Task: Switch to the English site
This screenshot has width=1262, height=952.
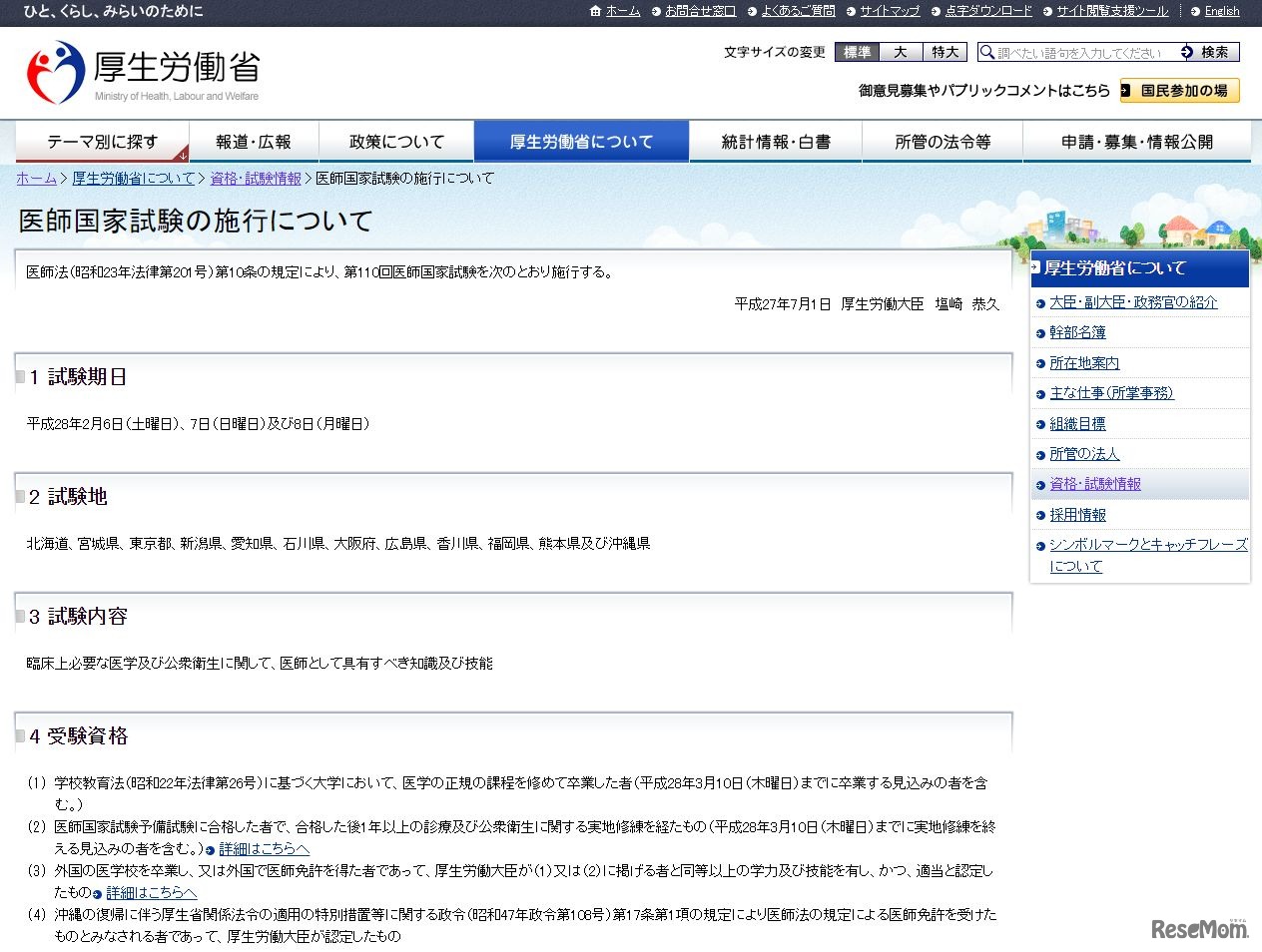Action: tap(1221, 11)
